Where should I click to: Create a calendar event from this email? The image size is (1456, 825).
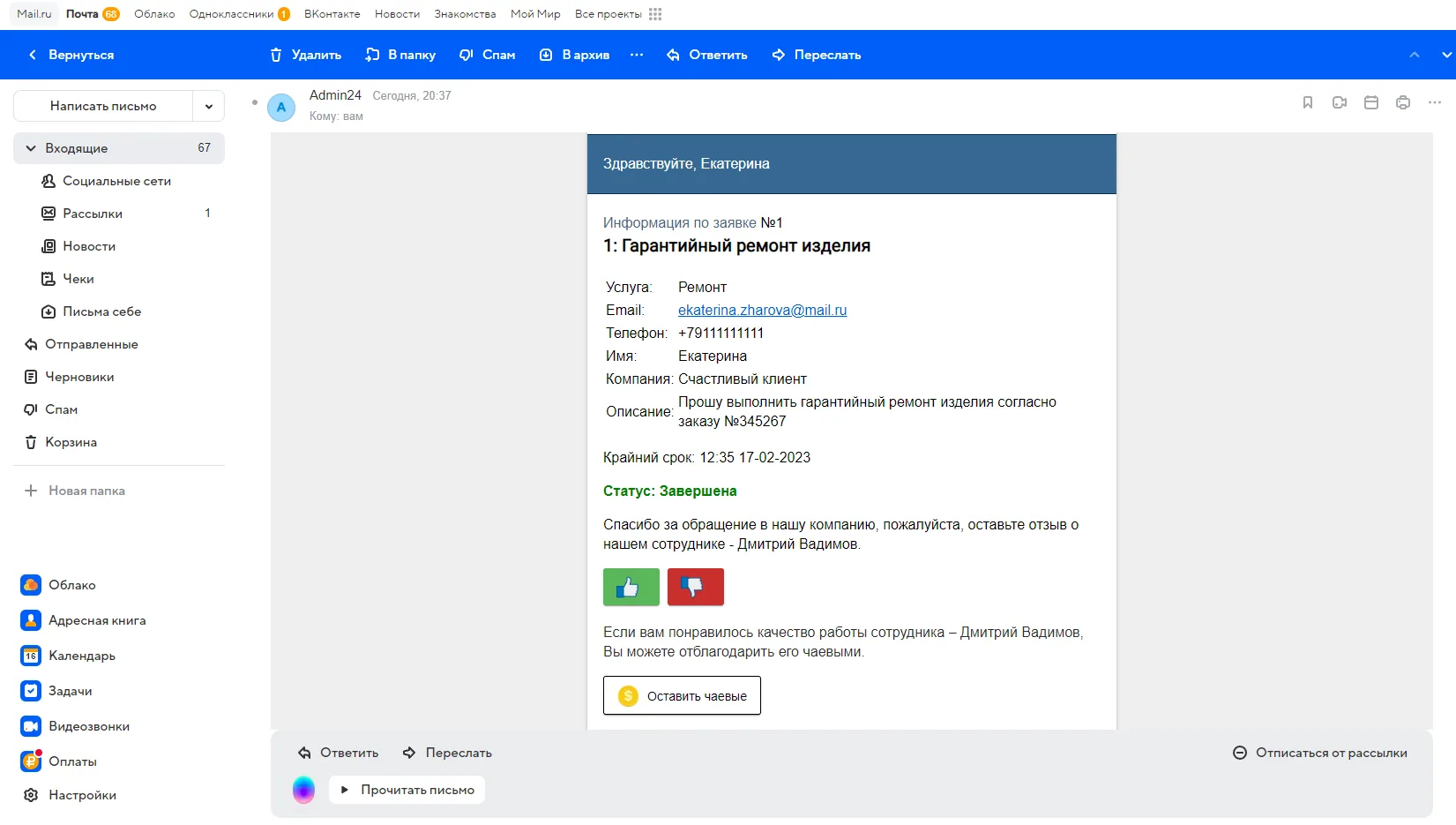click(x=1371, y=102)
